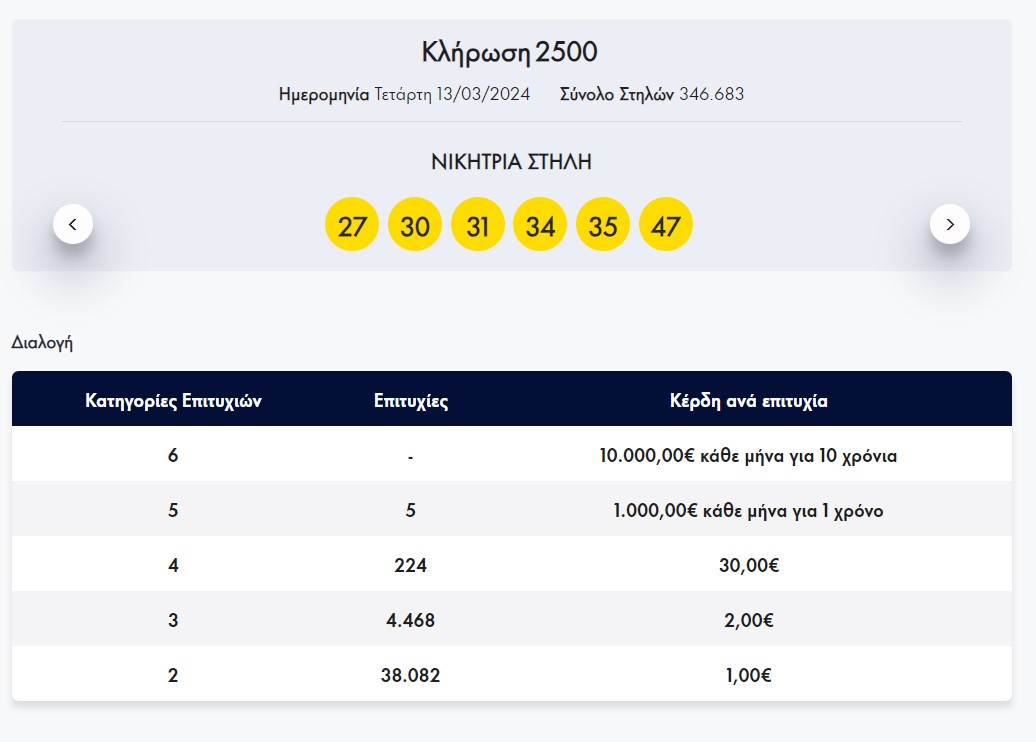Select the 1.000,00€ monthly prize text

[747, 510]
